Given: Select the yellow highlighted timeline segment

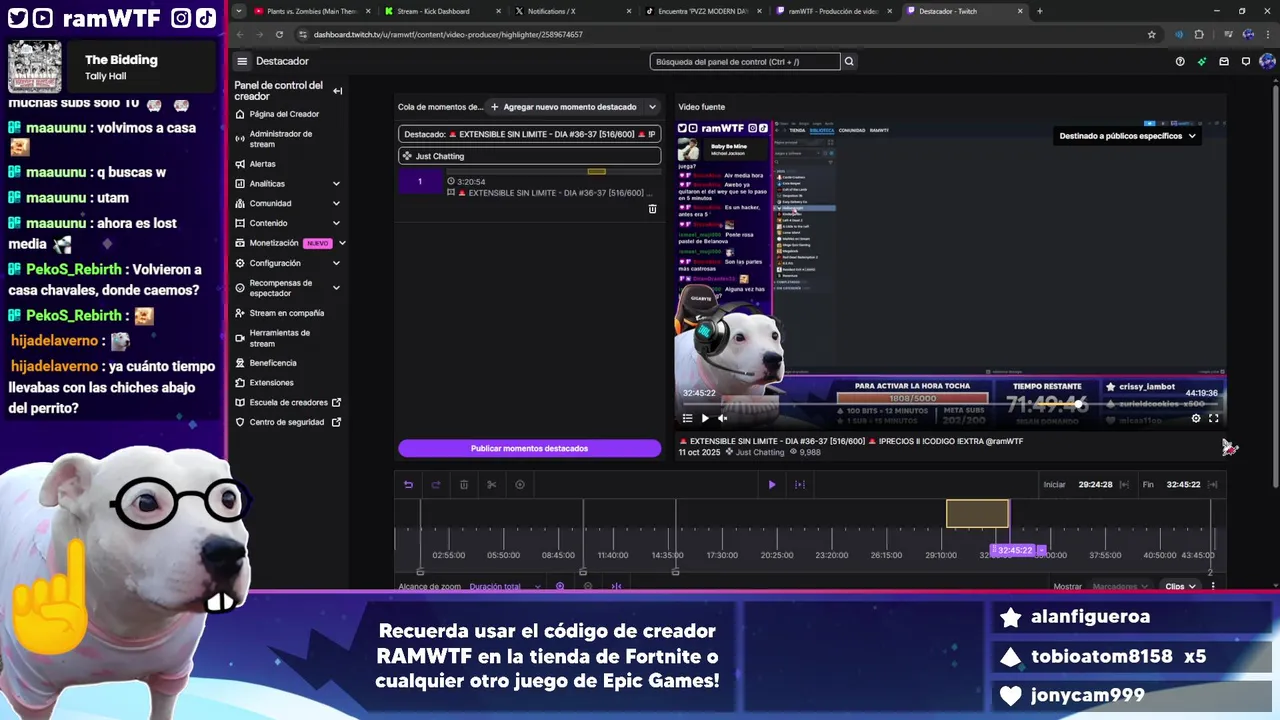Looking at the screenshot, I should click(977, 514).
